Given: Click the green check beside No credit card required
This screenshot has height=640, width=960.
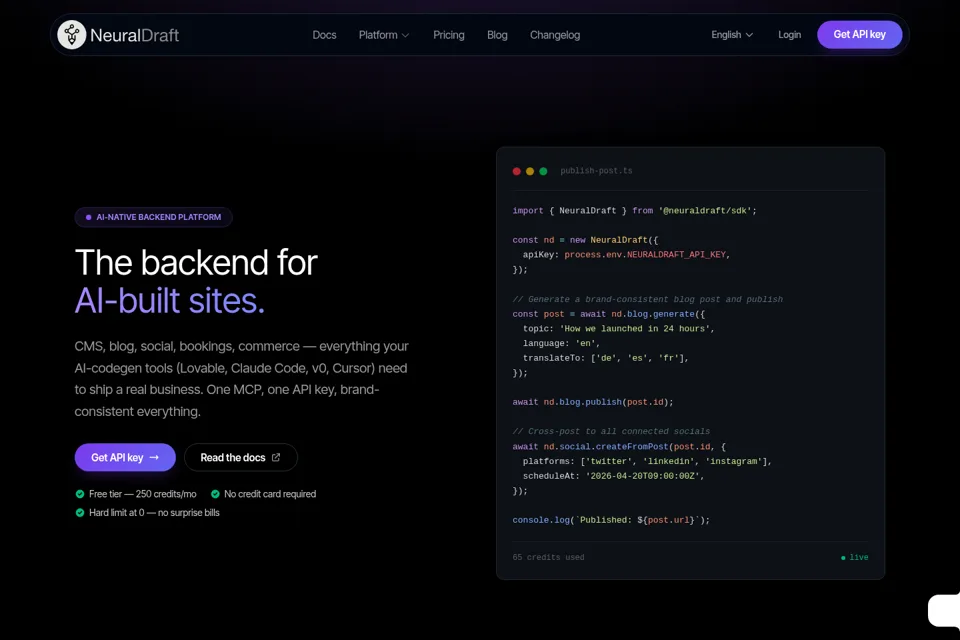Looking at the screenshot, I should 215,494.
